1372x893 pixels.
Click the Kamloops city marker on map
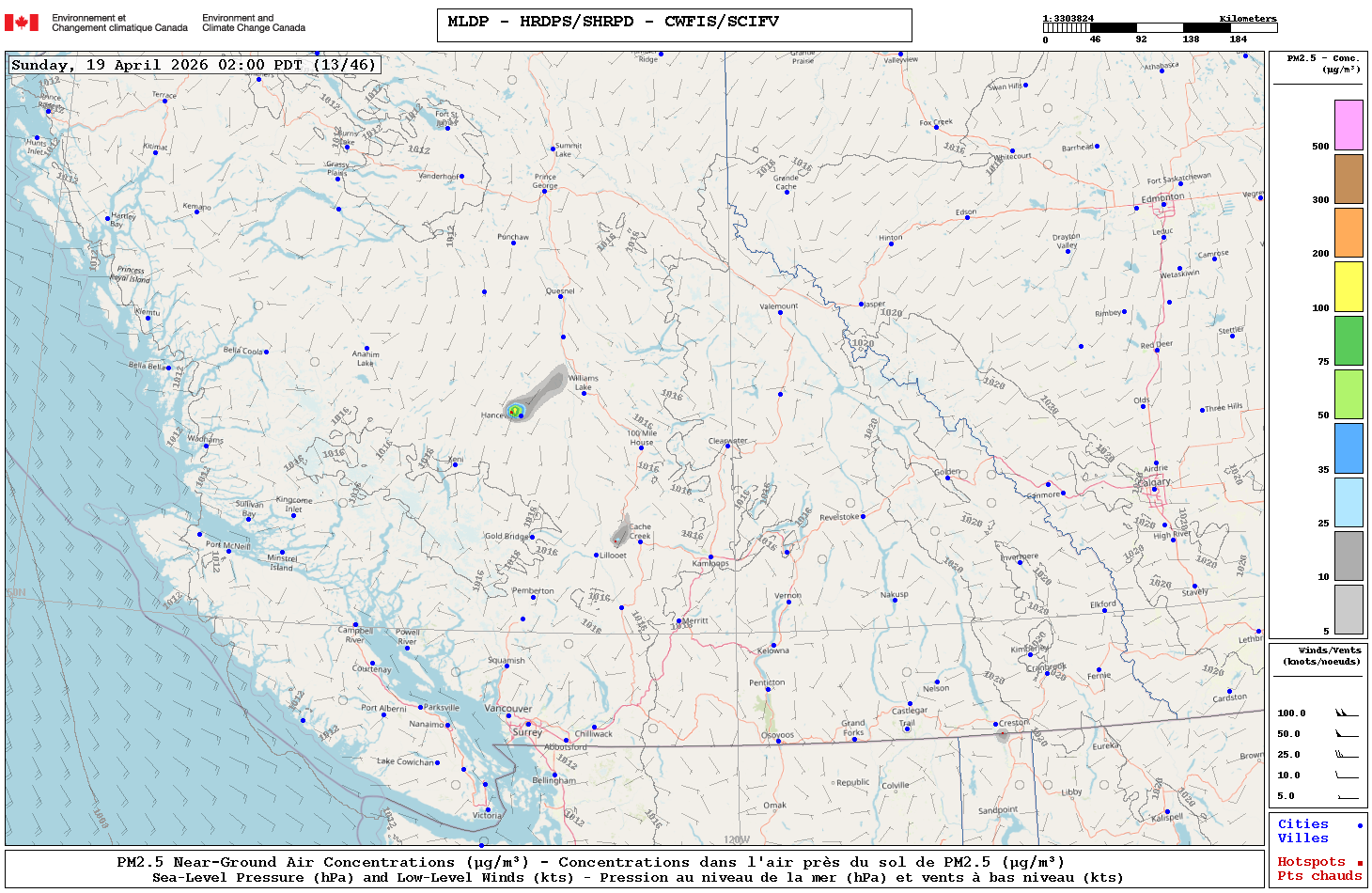pos(710,557)
